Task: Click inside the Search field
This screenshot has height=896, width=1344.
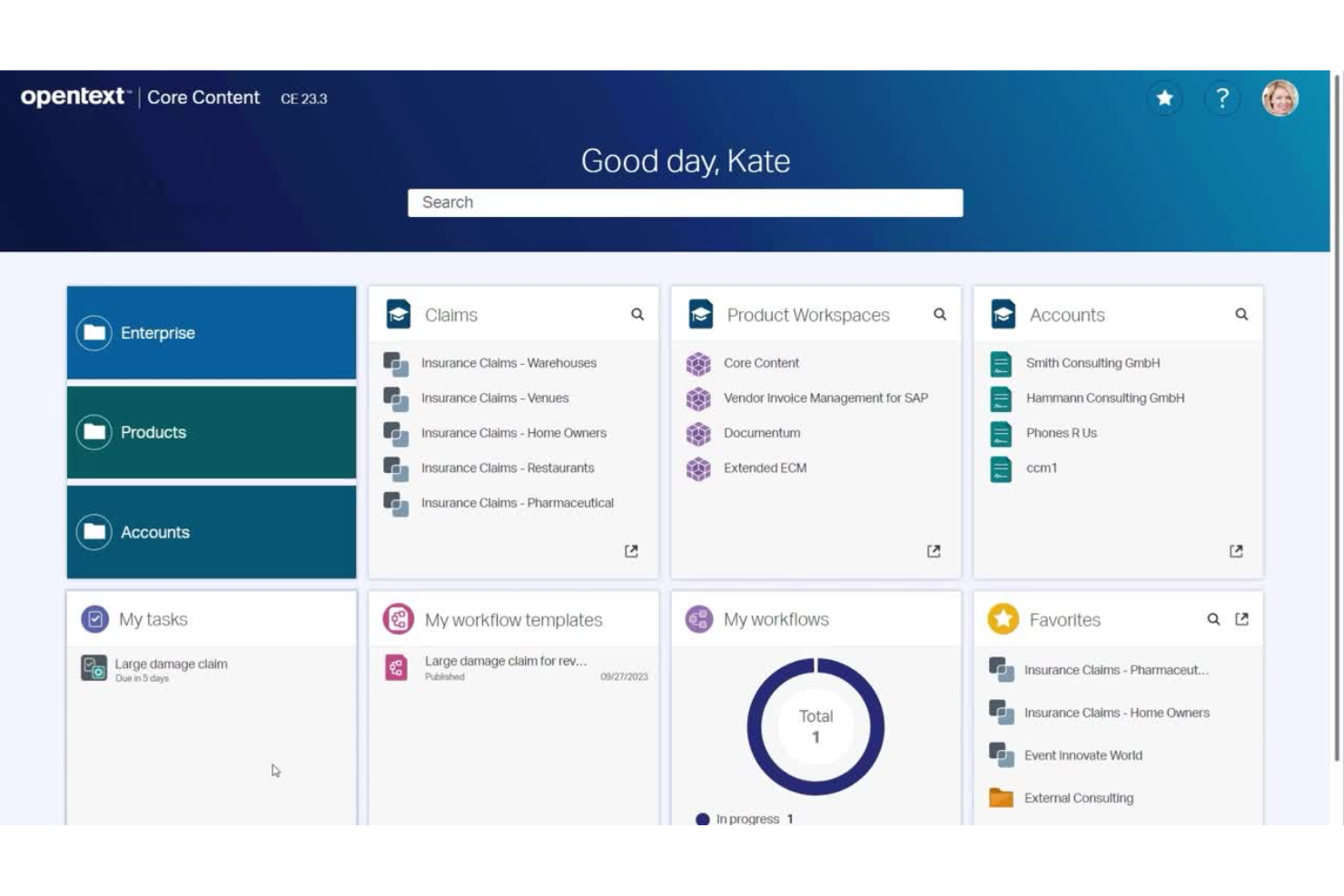Action: click(x=685, y=202)
